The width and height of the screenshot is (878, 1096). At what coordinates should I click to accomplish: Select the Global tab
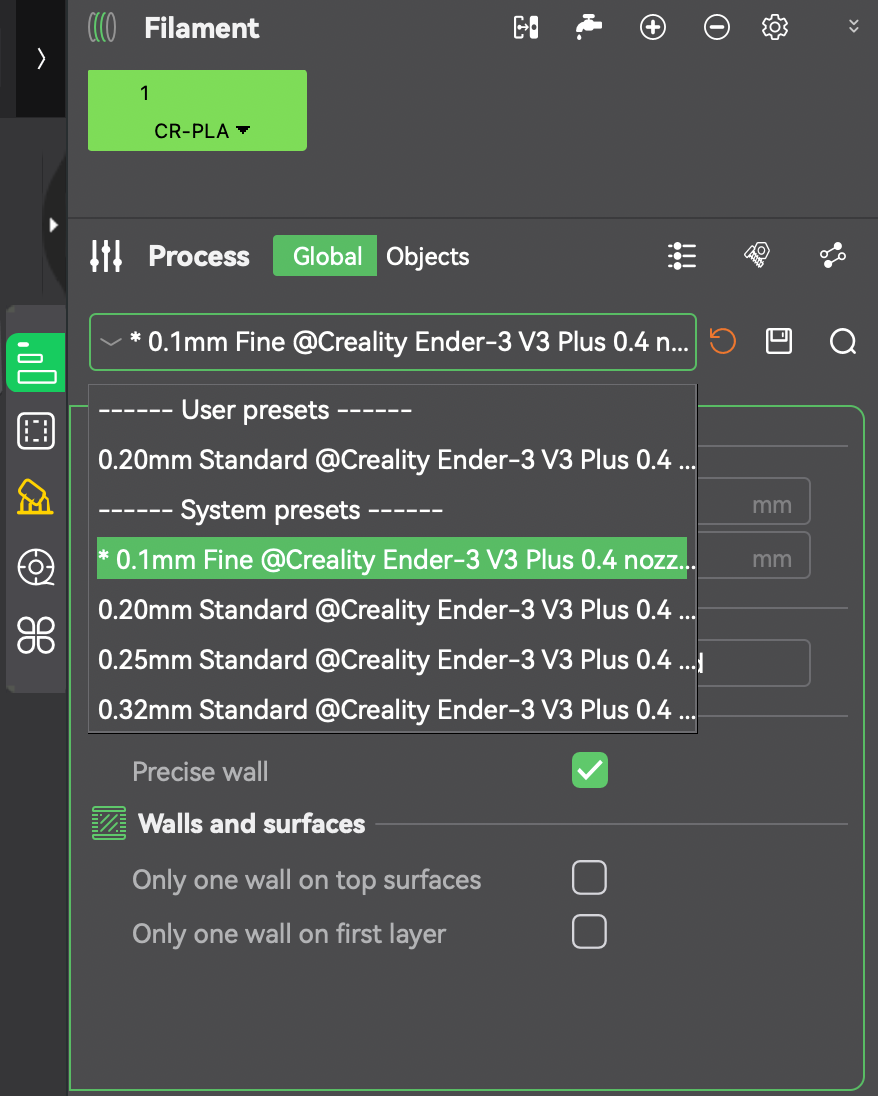click(326, 257)
